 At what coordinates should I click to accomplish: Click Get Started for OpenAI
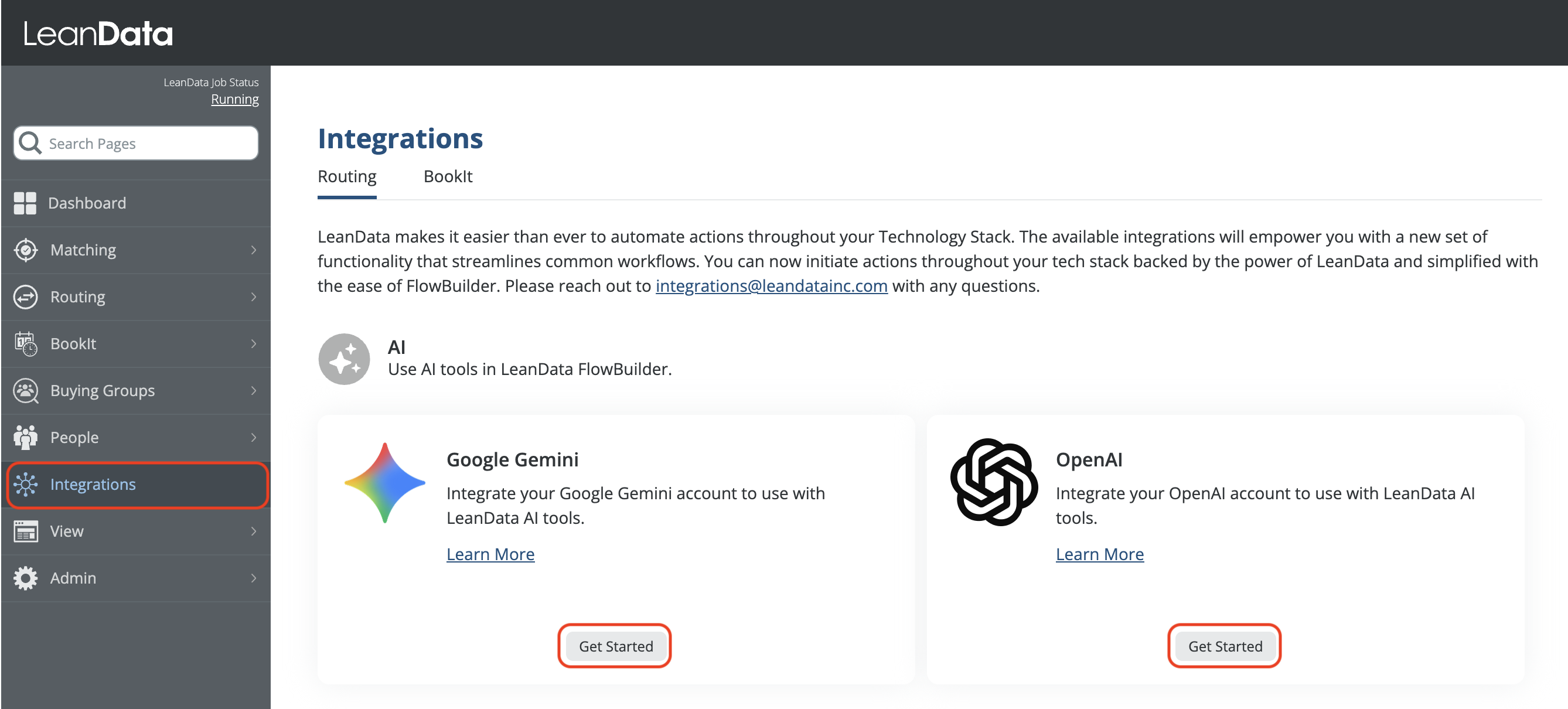coord(1224,646)
